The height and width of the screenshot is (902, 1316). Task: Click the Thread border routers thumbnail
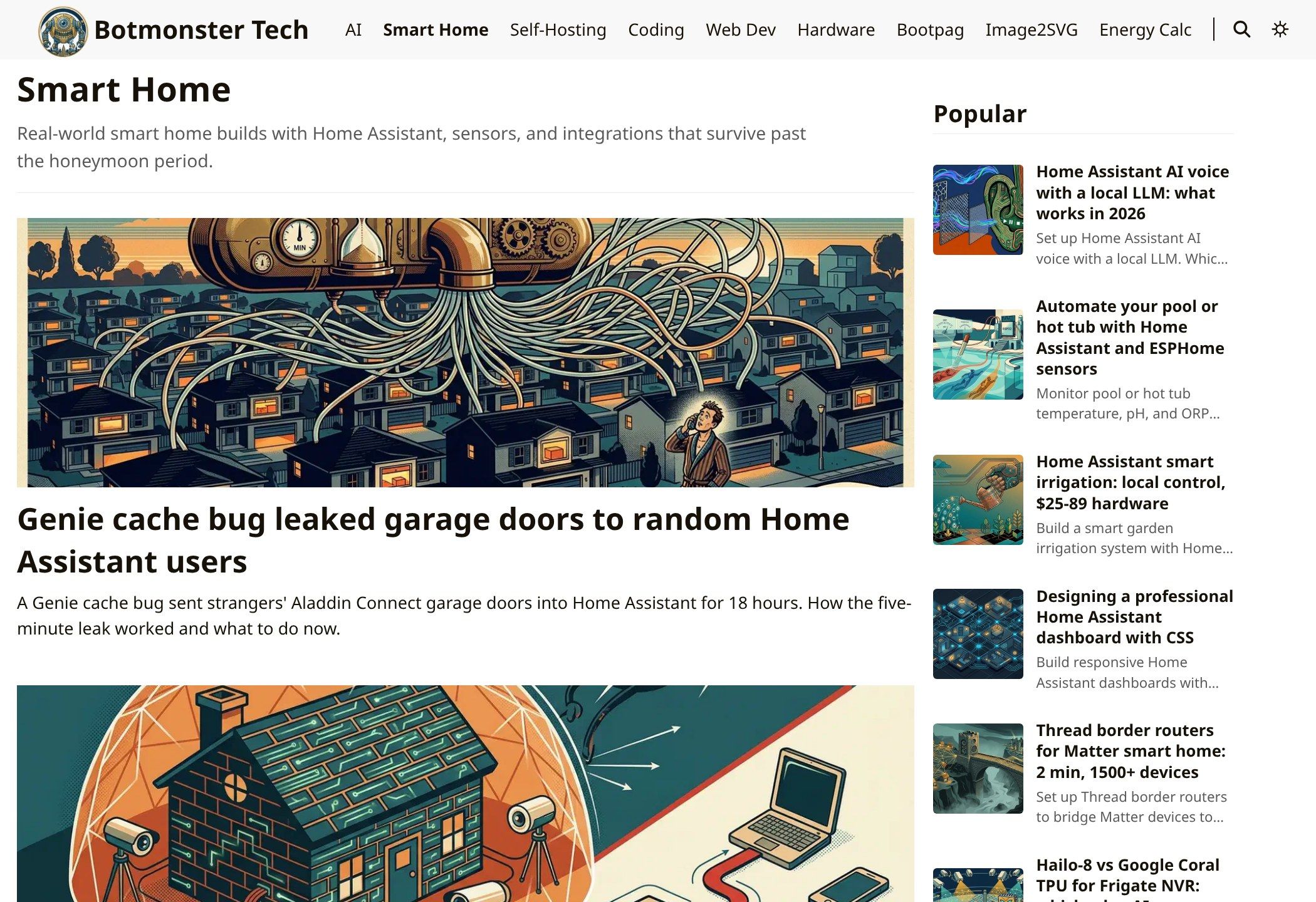pyautogui.click(x=978, y=769)
